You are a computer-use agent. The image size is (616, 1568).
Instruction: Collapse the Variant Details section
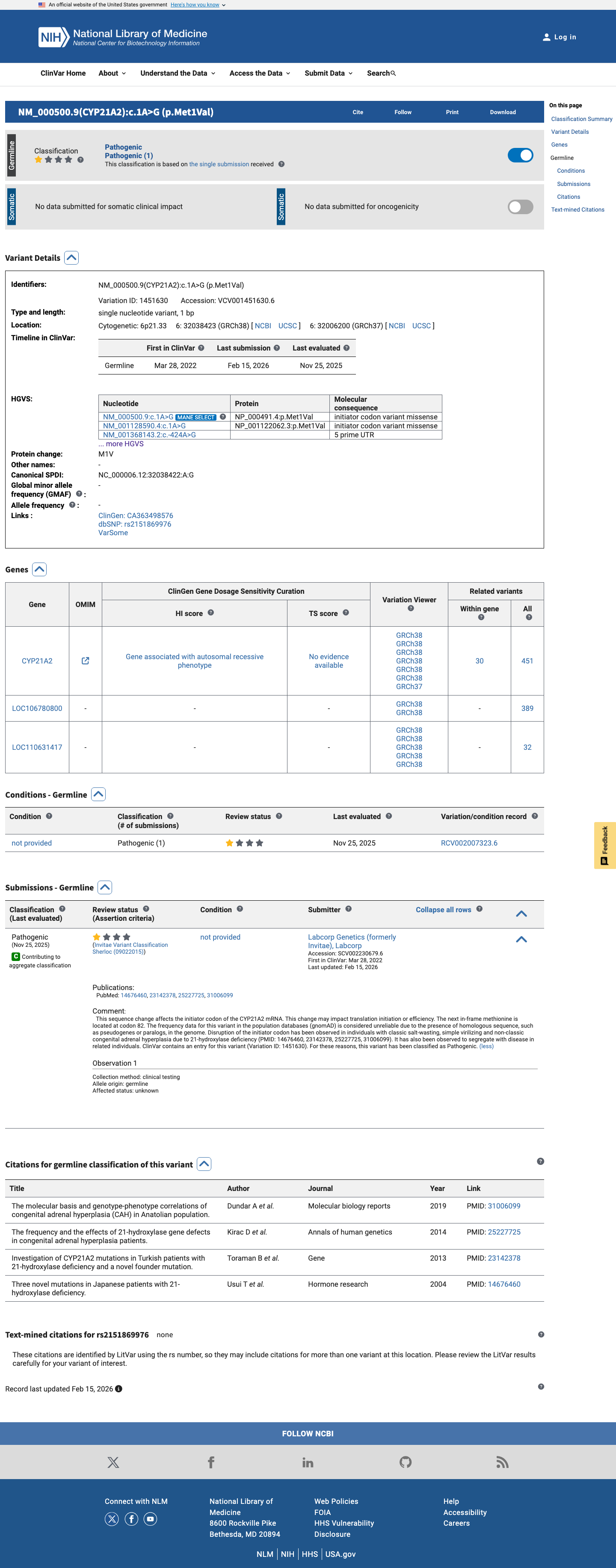pyautogui.click(x=71, y=258)
